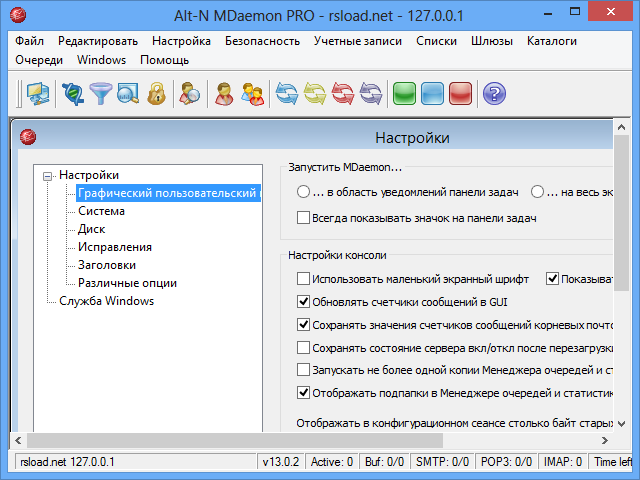Screen dimensions: 640x480
Task: Click the vertical scrollbar up arrow
Action: (622, 127)
